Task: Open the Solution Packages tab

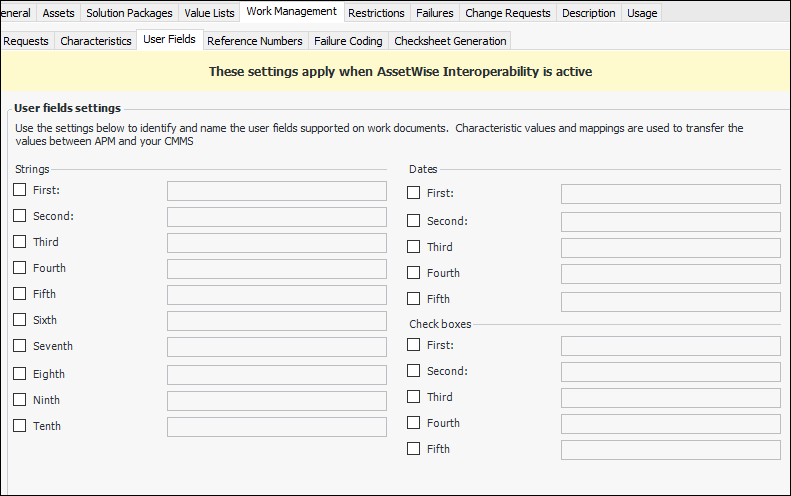Action: pos(129,13)
